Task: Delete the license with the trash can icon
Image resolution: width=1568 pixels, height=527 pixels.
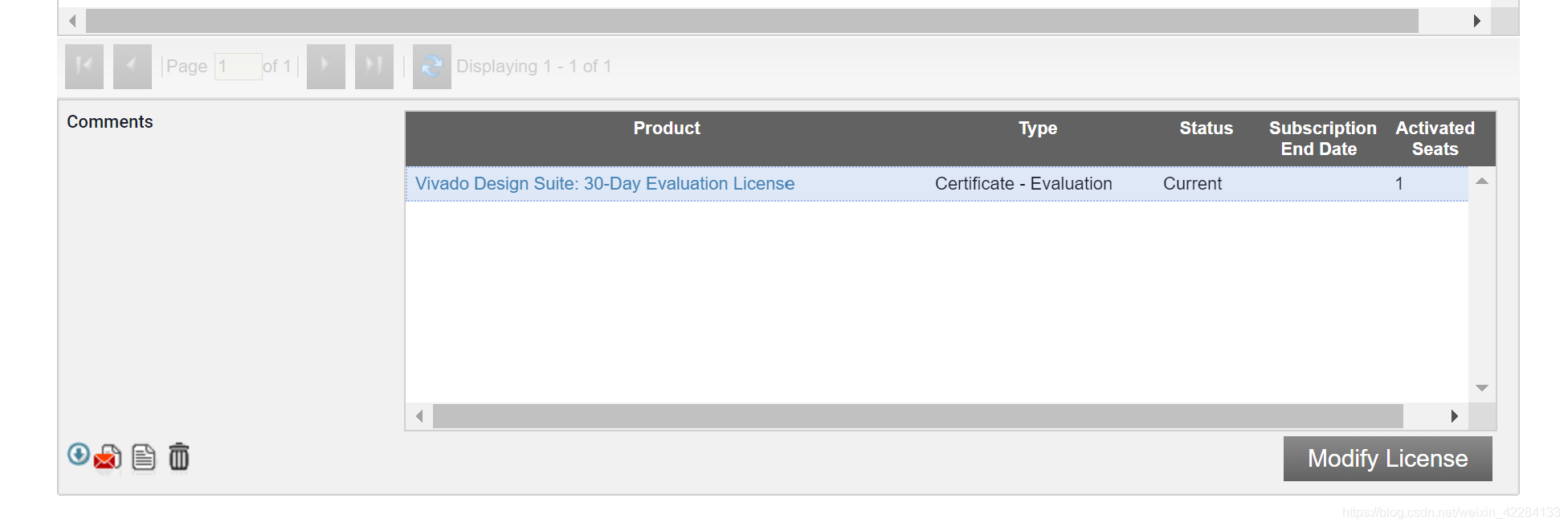Action: click(179, 456)
